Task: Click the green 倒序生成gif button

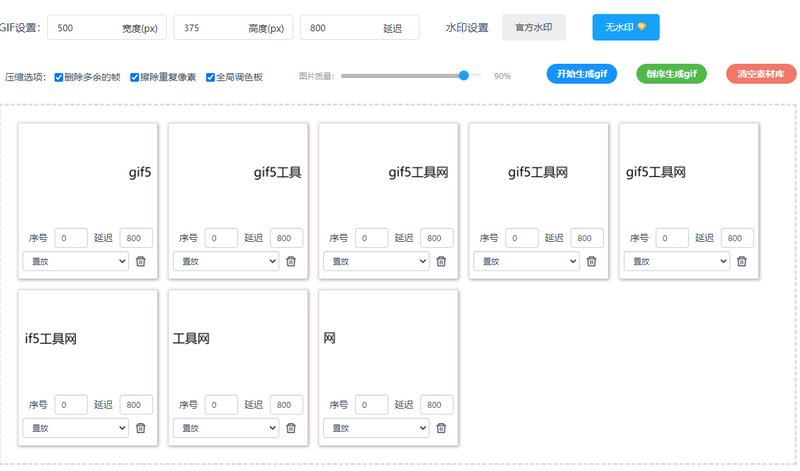Action: [x=671, y=74]
